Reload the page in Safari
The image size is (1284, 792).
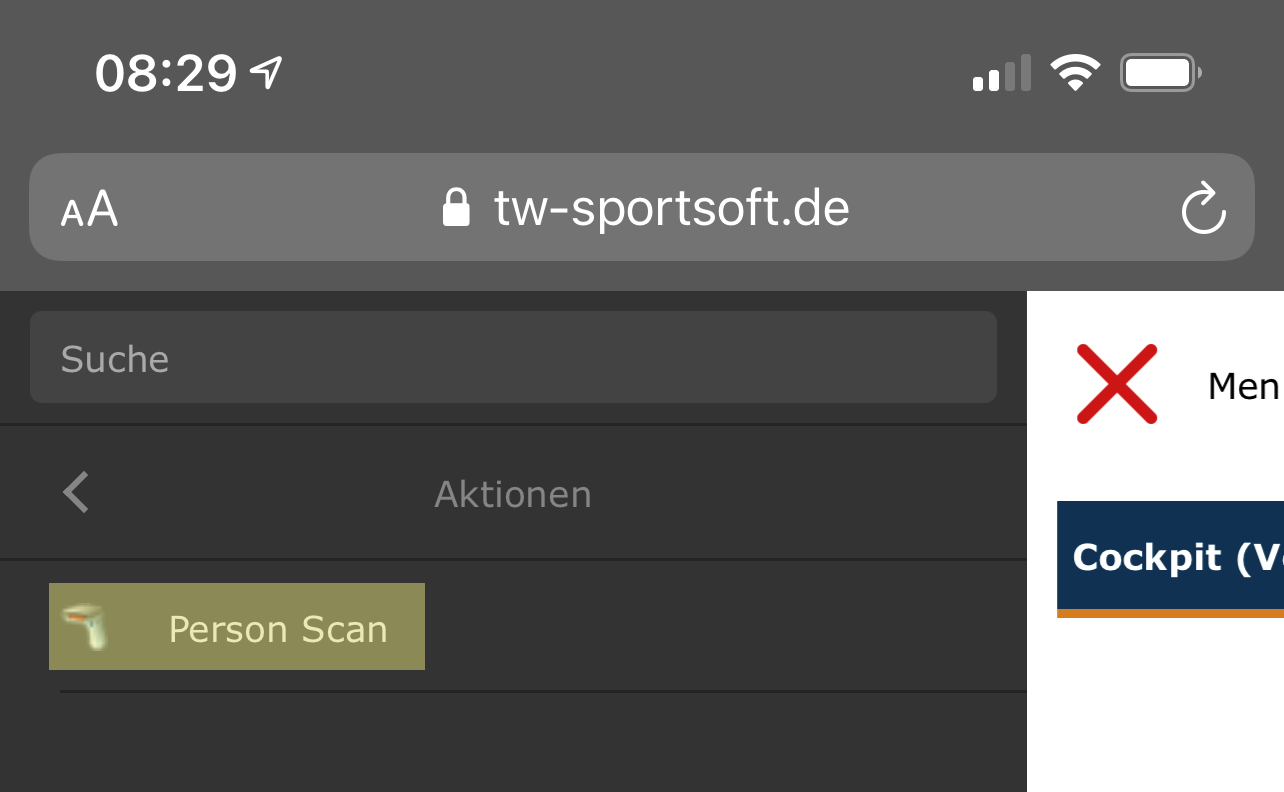pyautogui.click(x=1203, y=208)
